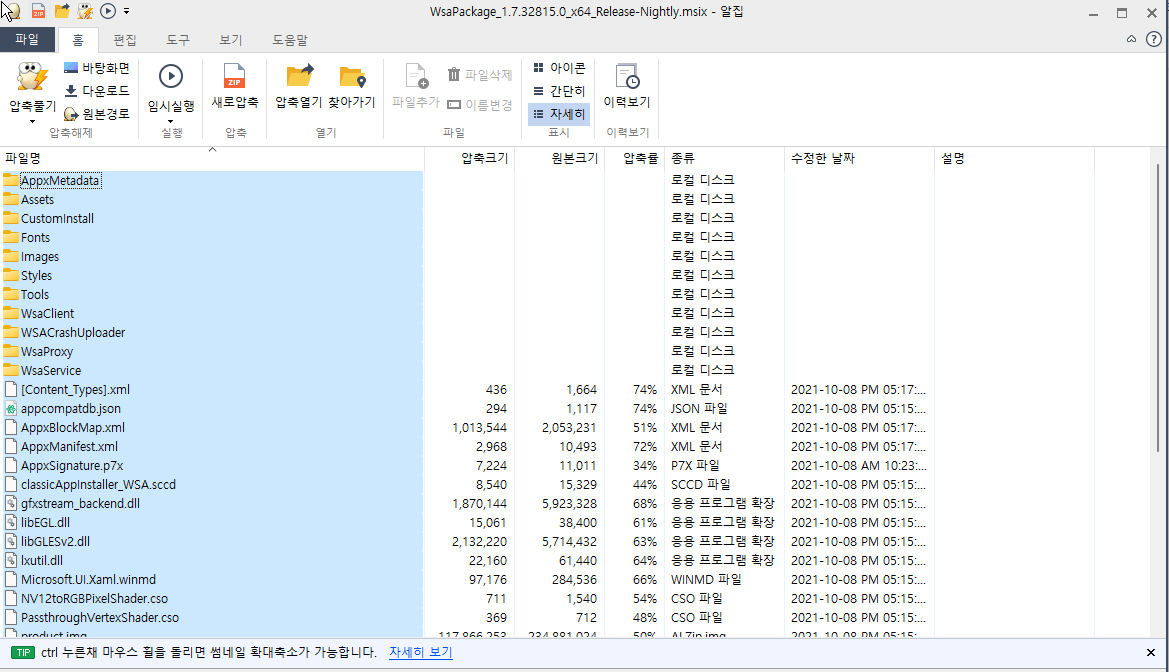Collapse the ribbon with the chevron

(1129, 39)
